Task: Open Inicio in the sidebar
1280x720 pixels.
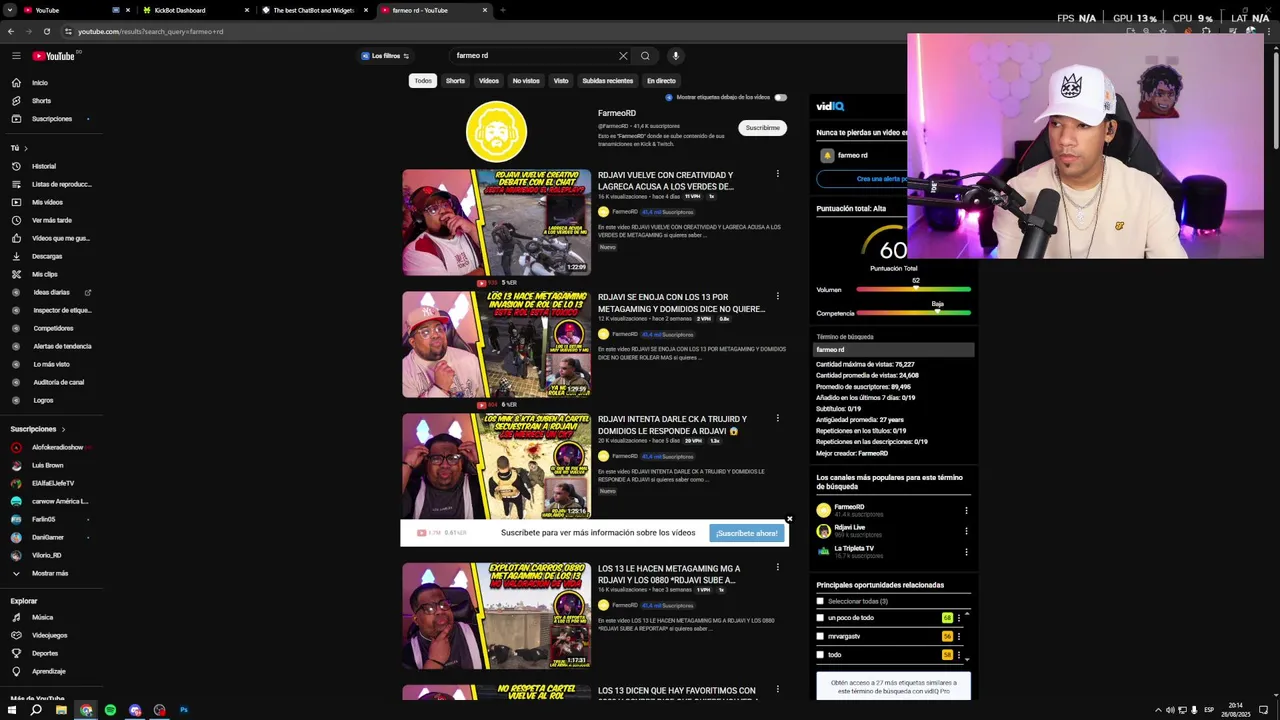Action: click(x=40, y=83)
